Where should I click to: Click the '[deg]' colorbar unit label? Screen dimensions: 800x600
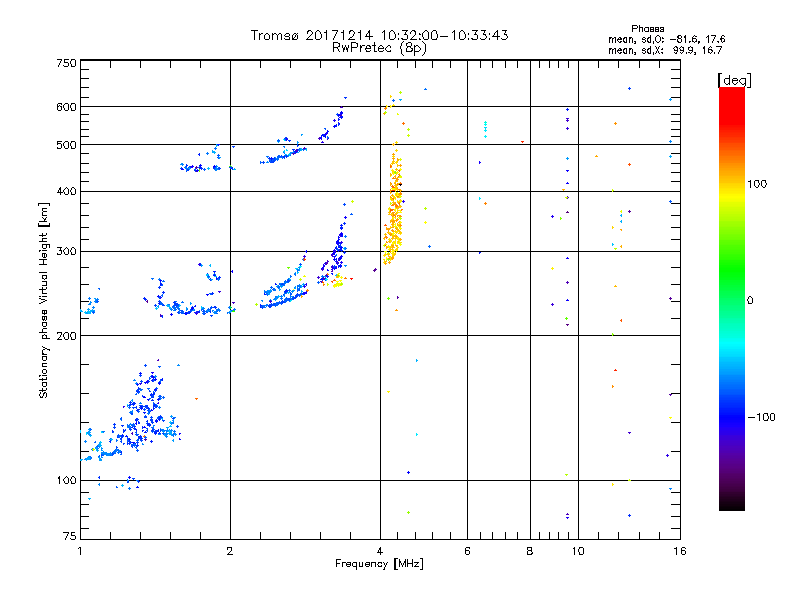click(734, 80)
